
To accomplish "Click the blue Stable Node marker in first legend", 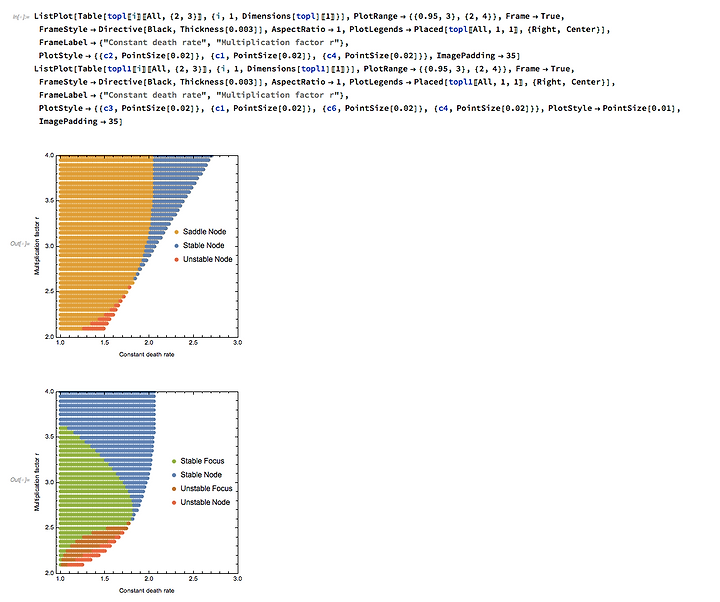I will click(176, 246).
